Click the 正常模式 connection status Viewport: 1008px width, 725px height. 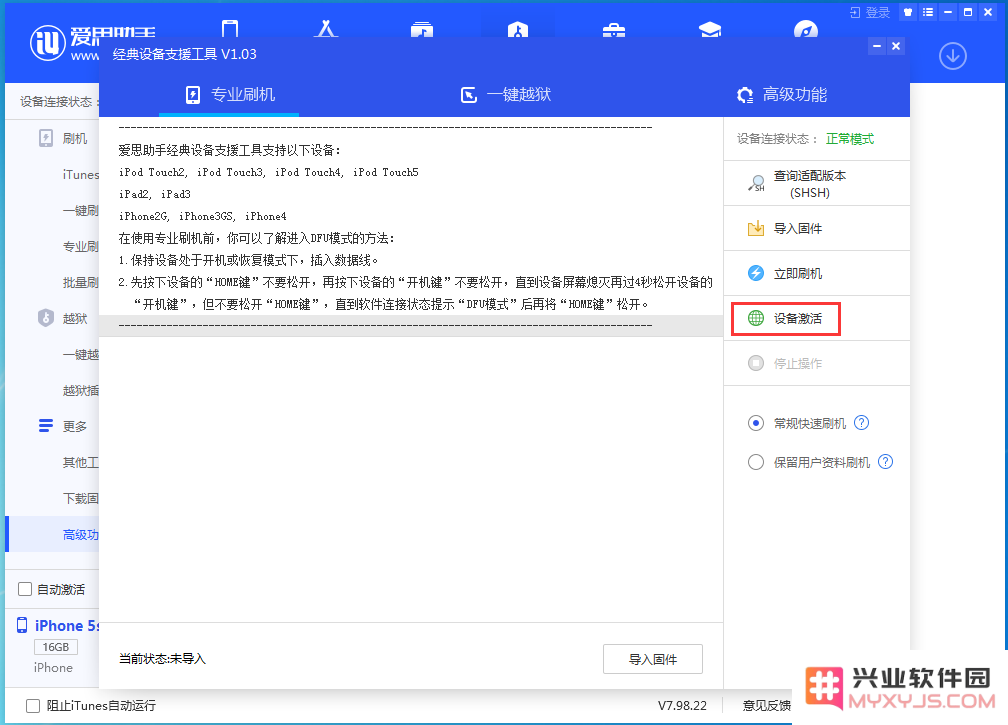pos(850,139)
